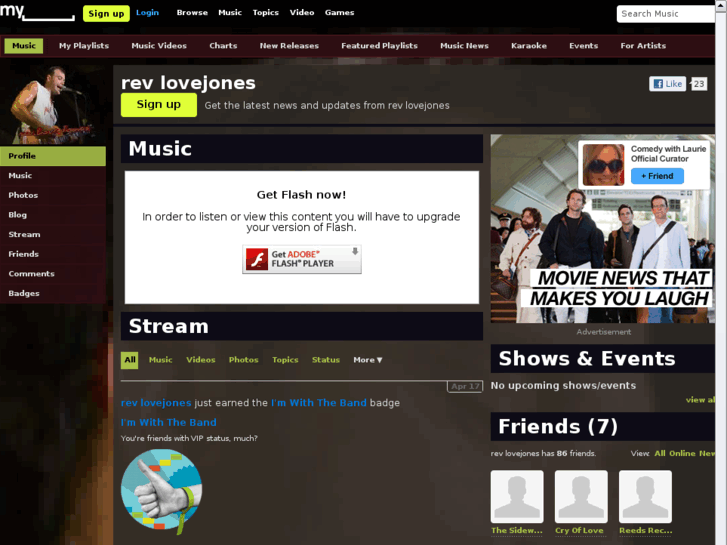Select Photos in left sidebar
This screenshot has width=727, height=545.
coord(53,195)
